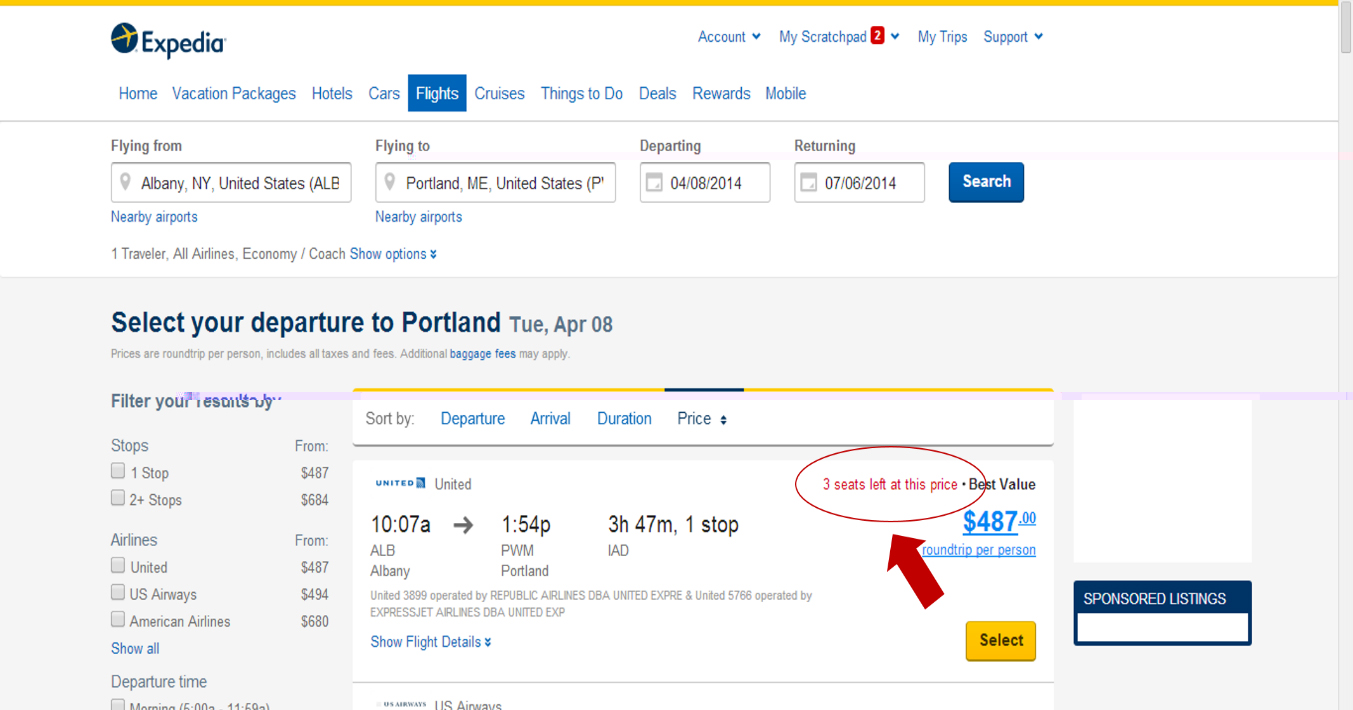Screen dimensions: 1353x710
Task: Click the United airline logo
Action: tap(401, 483)
